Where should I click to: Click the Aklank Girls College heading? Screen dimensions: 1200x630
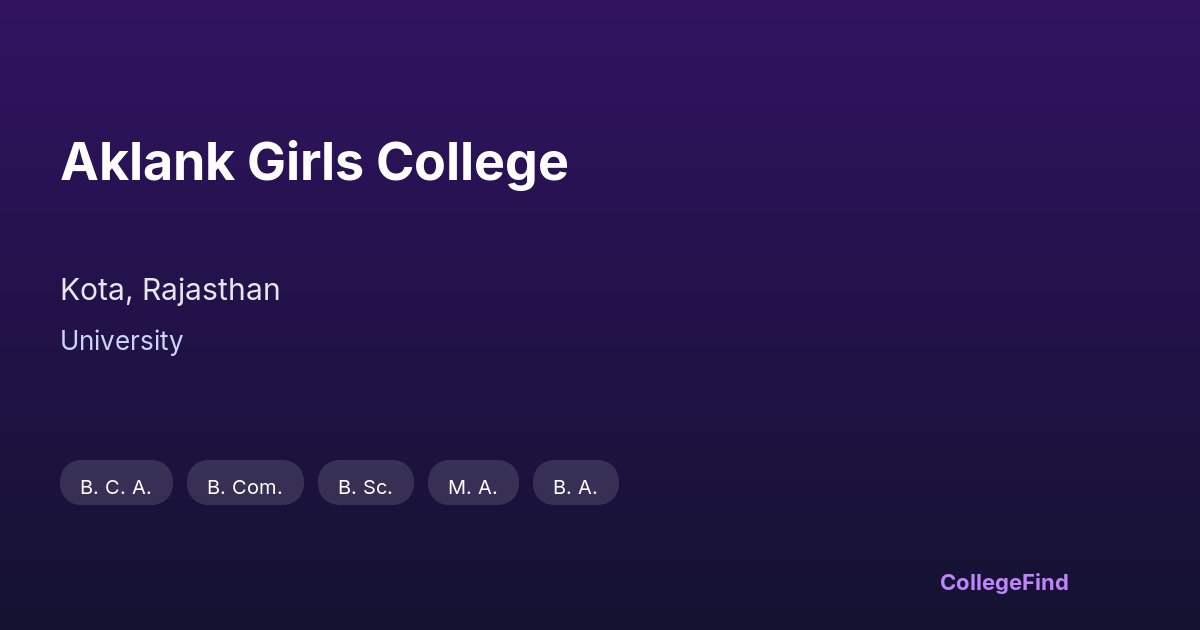(314, 162)
